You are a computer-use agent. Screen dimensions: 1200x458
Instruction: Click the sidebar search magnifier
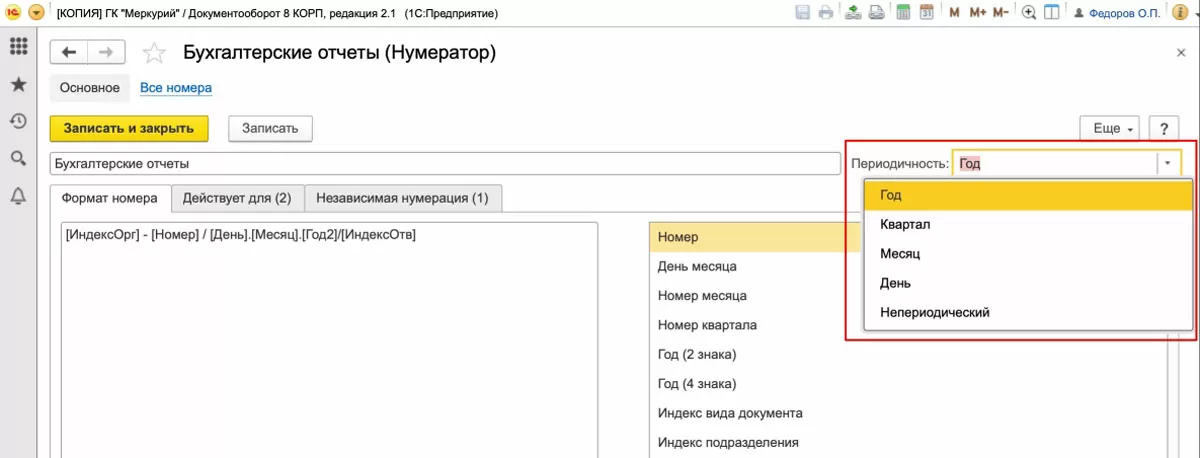click(x=18, y=158)
